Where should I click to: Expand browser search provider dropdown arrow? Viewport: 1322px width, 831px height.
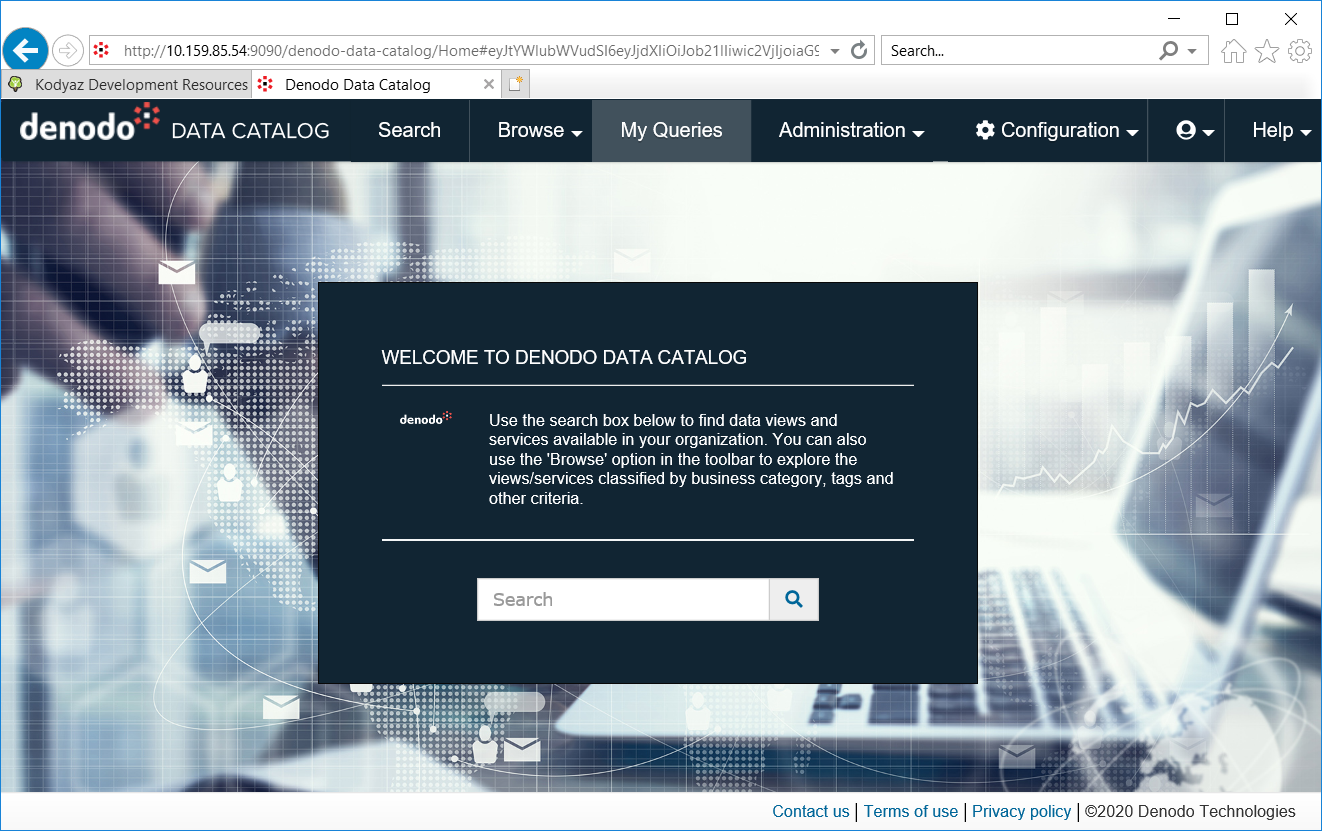click(x=1192, y=50)
